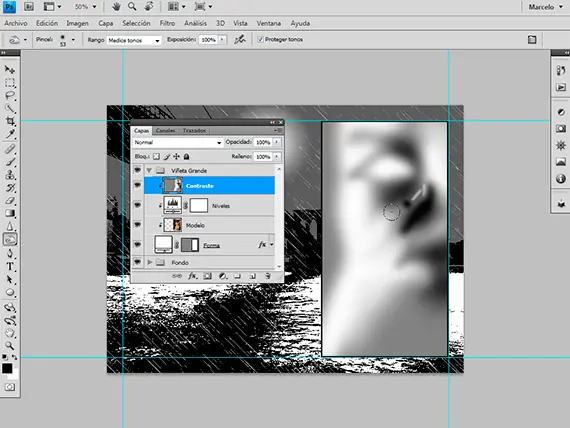Open the Filtro menu
570x428 pixels.
coord(167,23)
